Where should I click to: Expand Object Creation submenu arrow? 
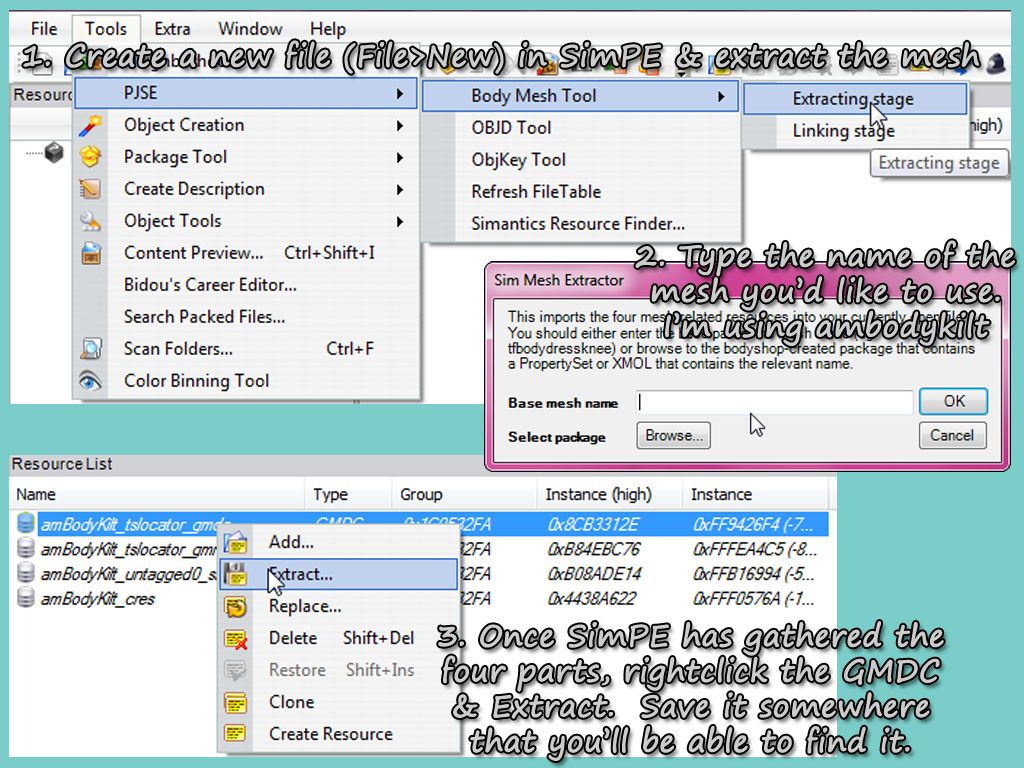pos(400,125)
